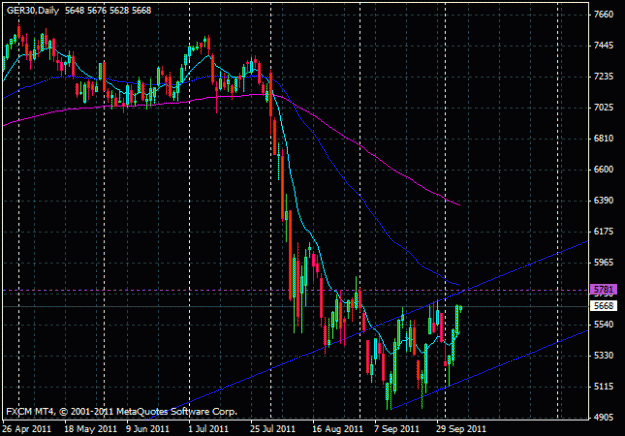This screenshot has width=625, height=436.
Task: Click the 7660 price axis value
Action: (603, 14)
